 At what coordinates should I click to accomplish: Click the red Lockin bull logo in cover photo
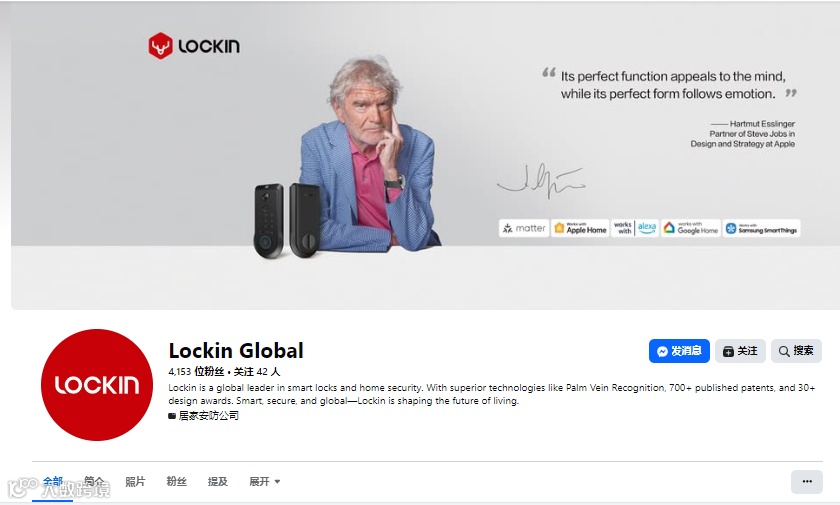[x=160, y=46]
